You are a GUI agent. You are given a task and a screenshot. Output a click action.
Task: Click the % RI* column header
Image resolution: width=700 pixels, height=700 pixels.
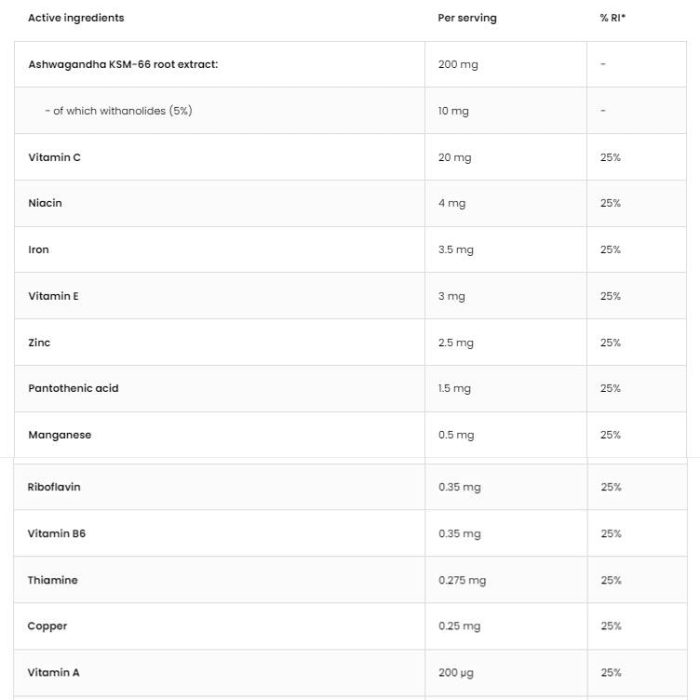(x=612, y=18)
